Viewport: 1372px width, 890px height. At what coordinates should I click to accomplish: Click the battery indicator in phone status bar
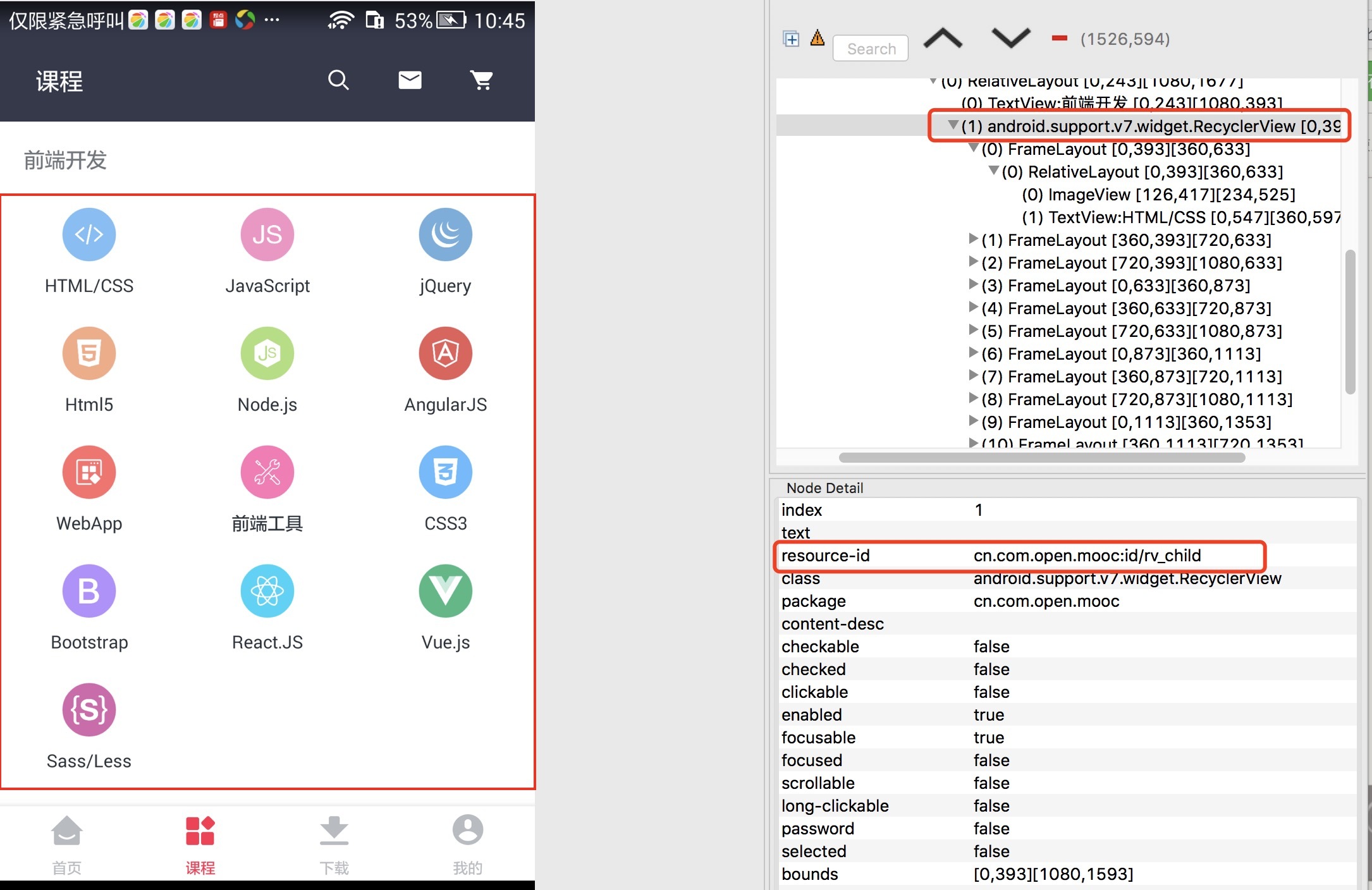(x=451, y=20)
